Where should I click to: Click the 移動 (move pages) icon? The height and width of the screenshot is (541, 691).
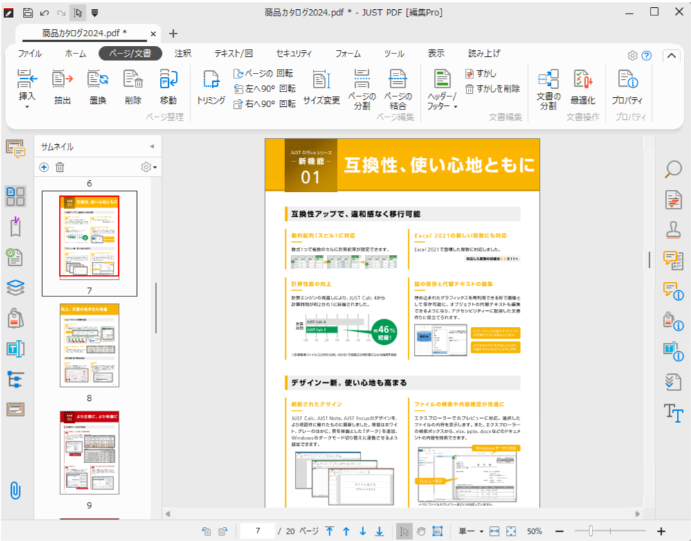168,79
